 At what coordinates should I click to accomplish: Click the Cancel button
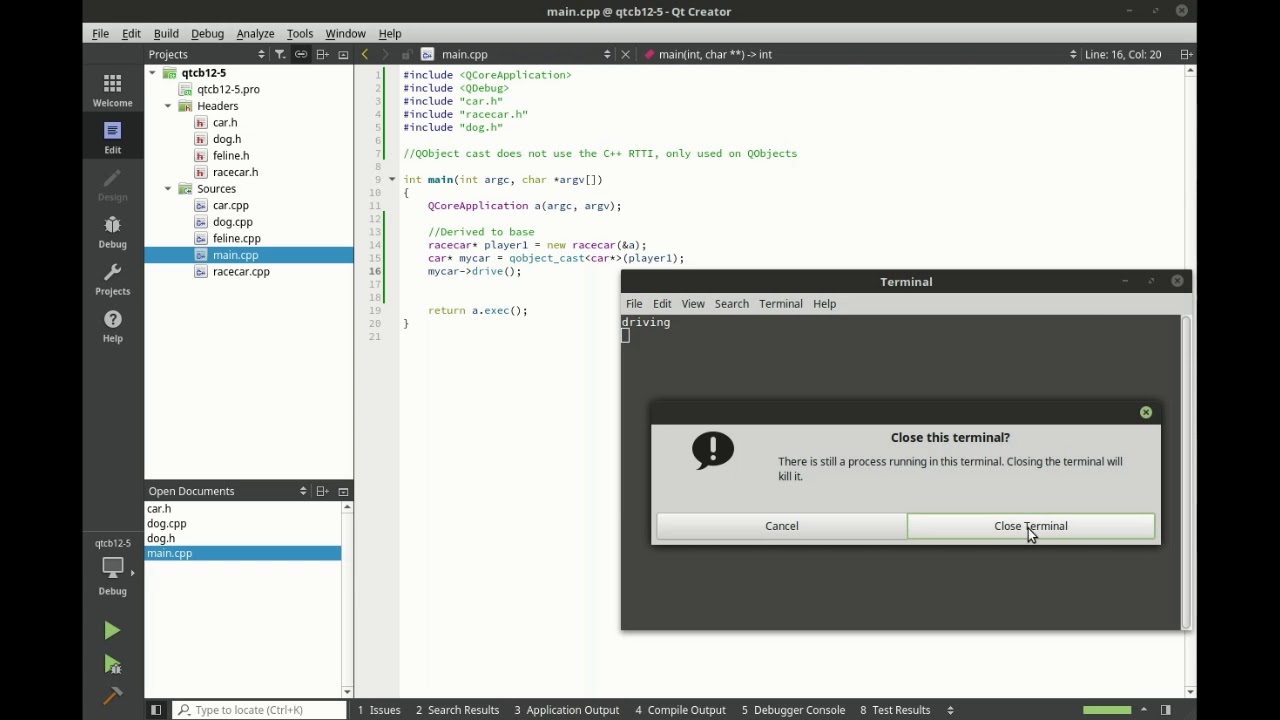(x=781, y=526)
